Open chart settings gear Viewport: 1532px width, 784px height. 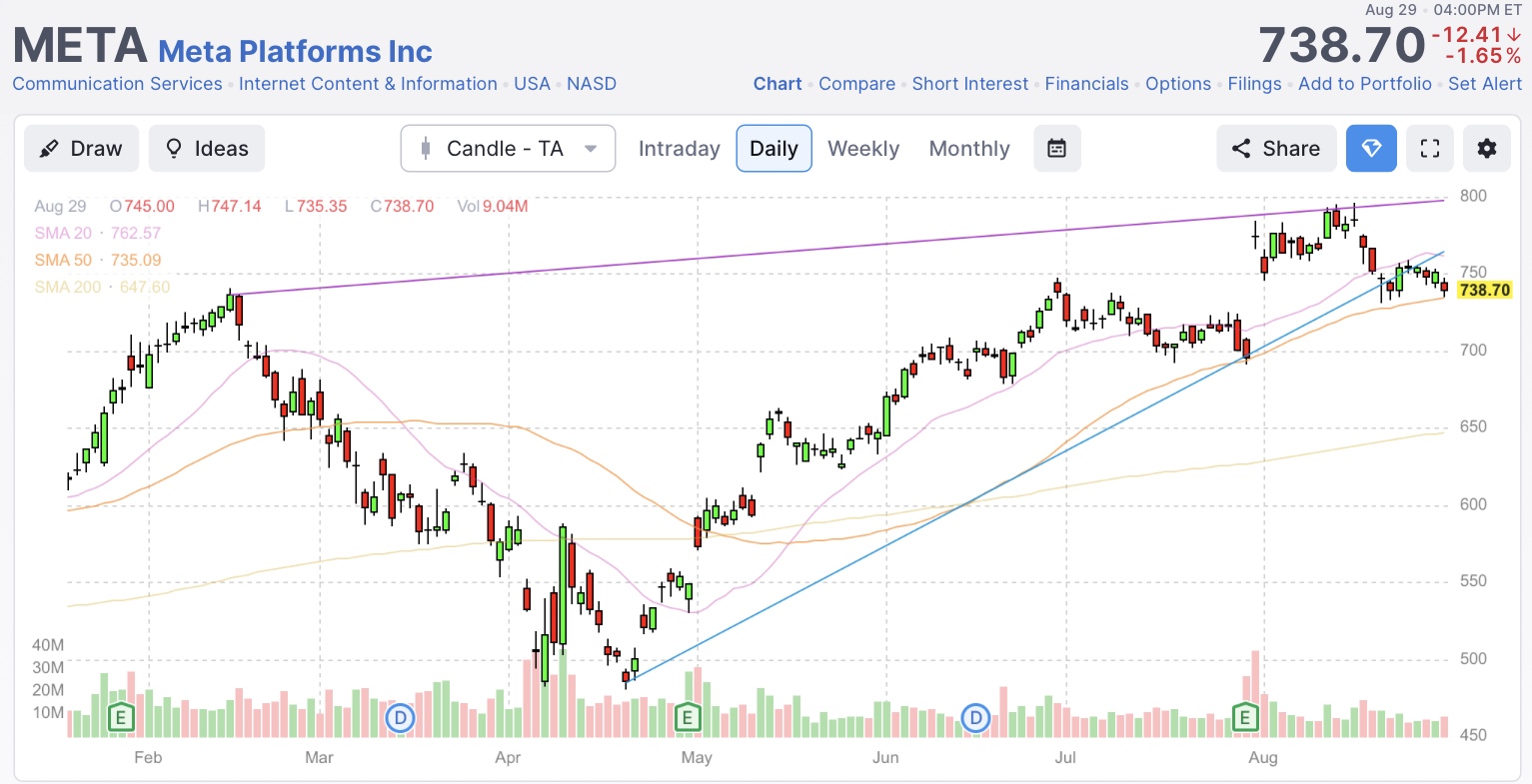(x=1487, y=149)
